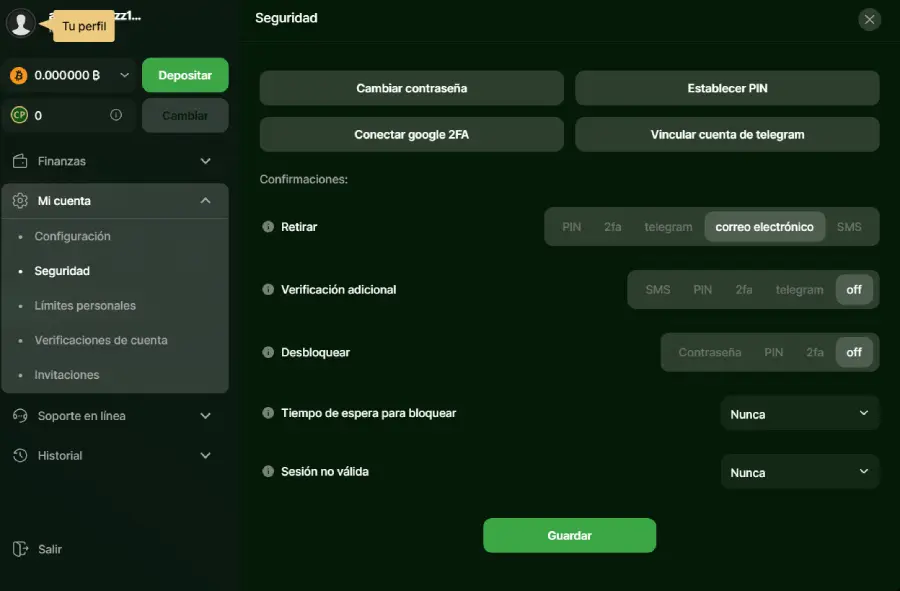Click the green Guardar button
This screenshot has height=591, width=900.
pyautogui.click(x=569, y=535)
